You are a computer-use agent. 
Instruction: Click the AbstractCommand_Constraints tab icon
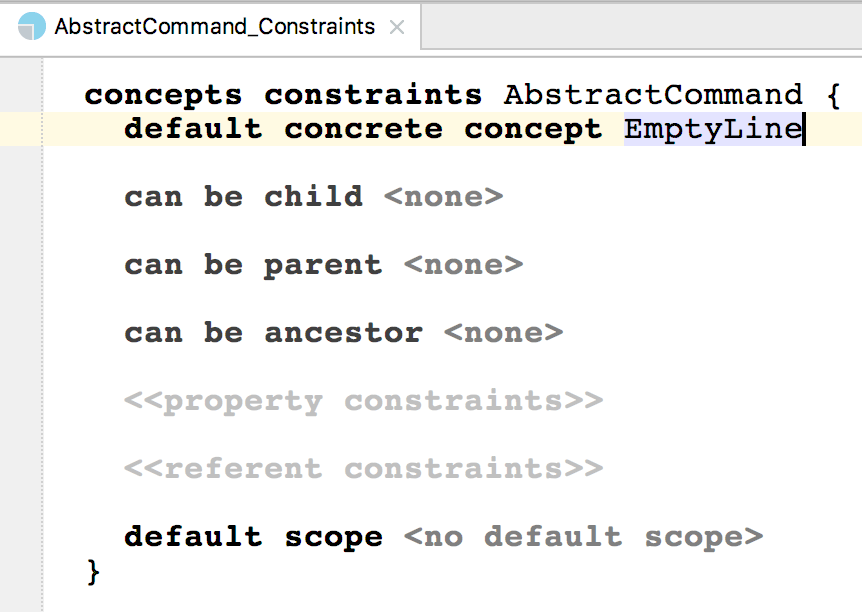click(32, 27)
